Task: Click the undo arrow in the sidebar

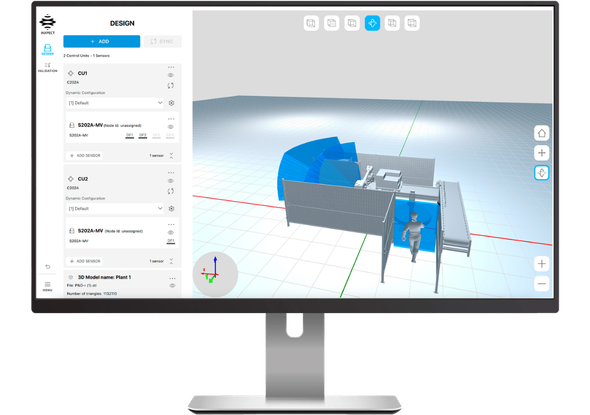Action: [x=47, y=267]
